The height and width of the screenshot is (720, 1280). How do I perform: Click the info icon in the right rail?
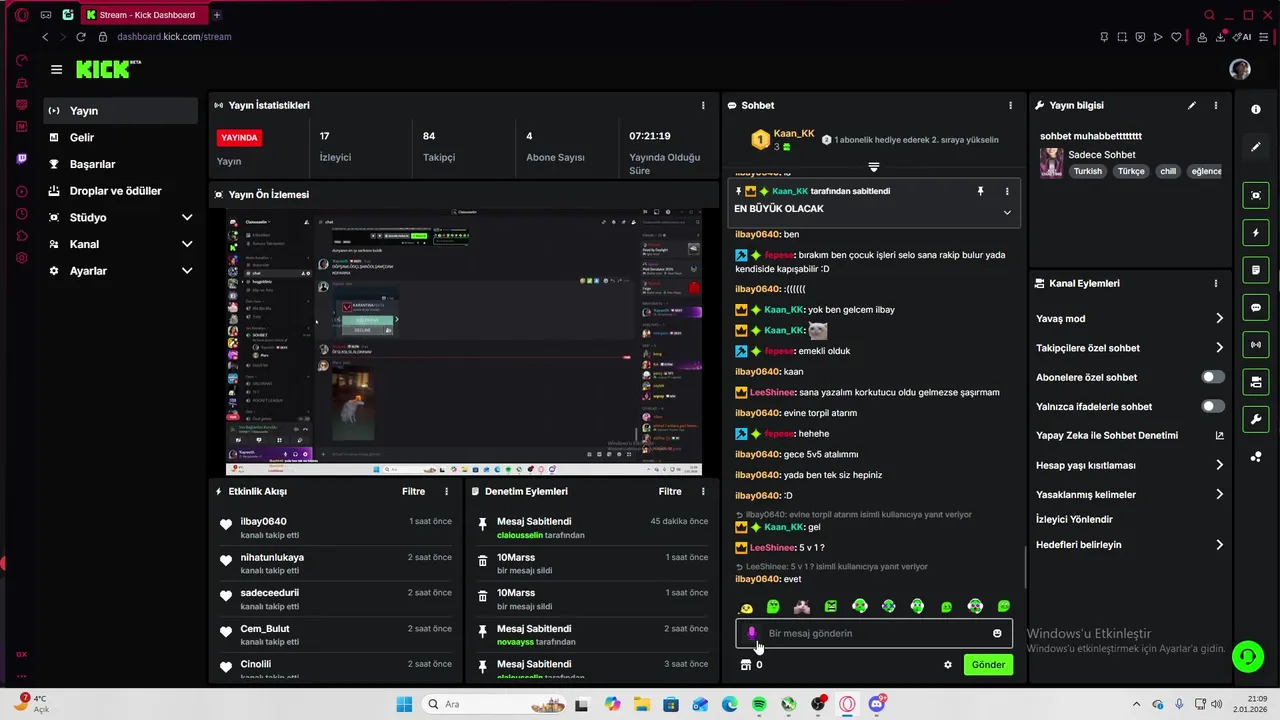coord(1256,109)
